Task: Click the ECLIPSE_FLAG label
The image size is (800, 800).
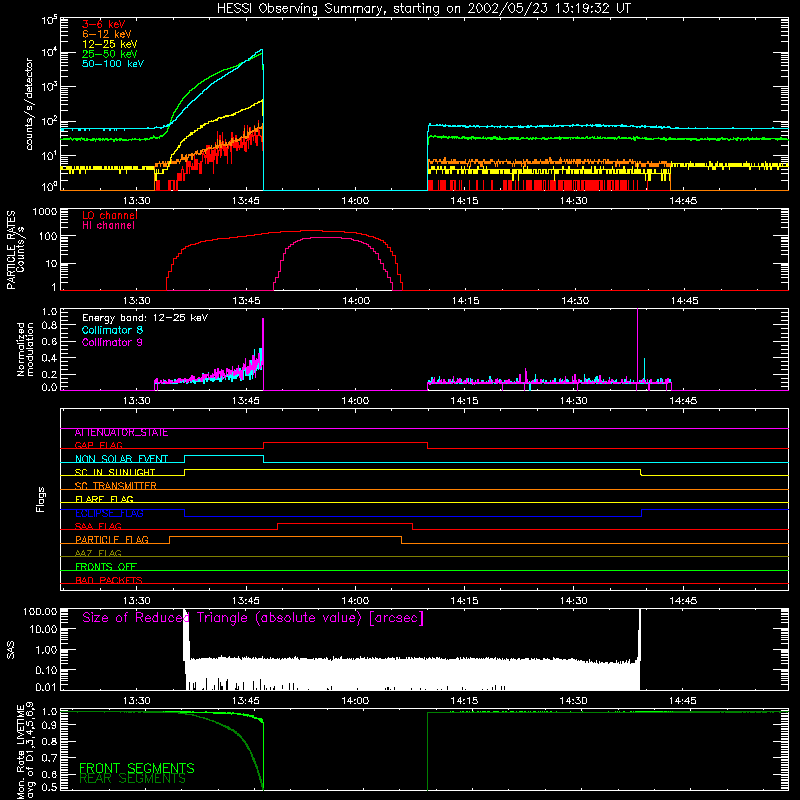Action: click(x=109, y=513)
